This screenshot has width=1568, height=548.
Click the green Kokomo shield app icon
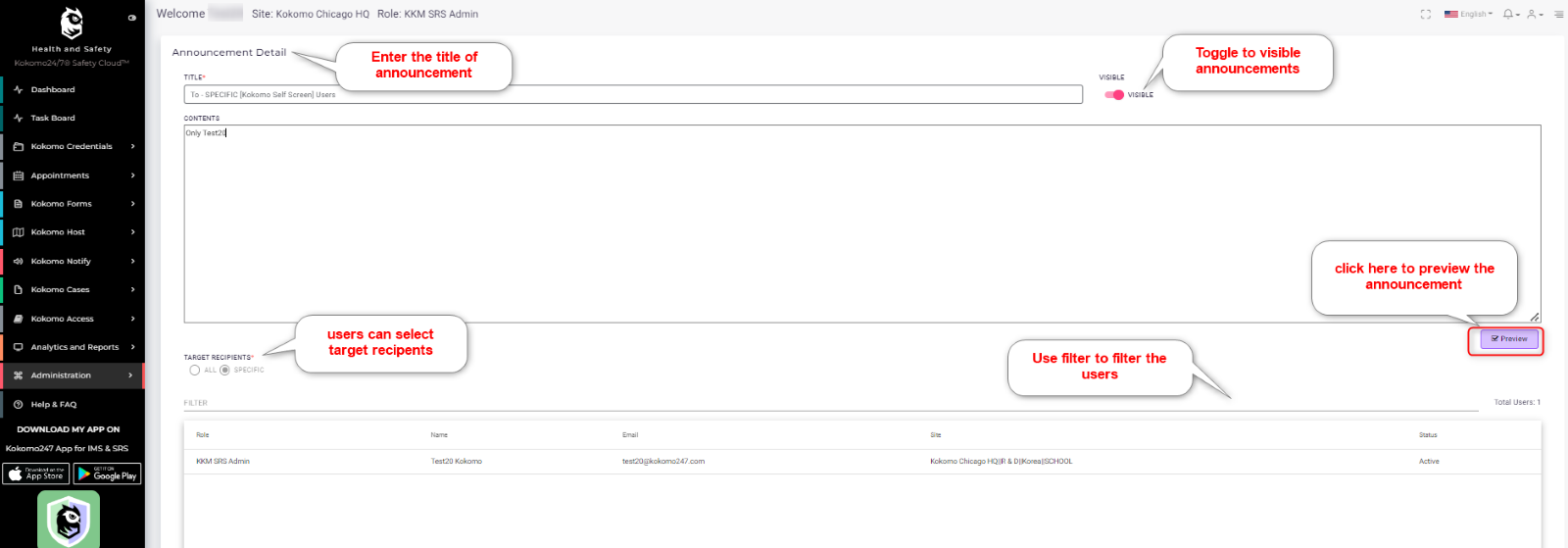click(69, 520)
